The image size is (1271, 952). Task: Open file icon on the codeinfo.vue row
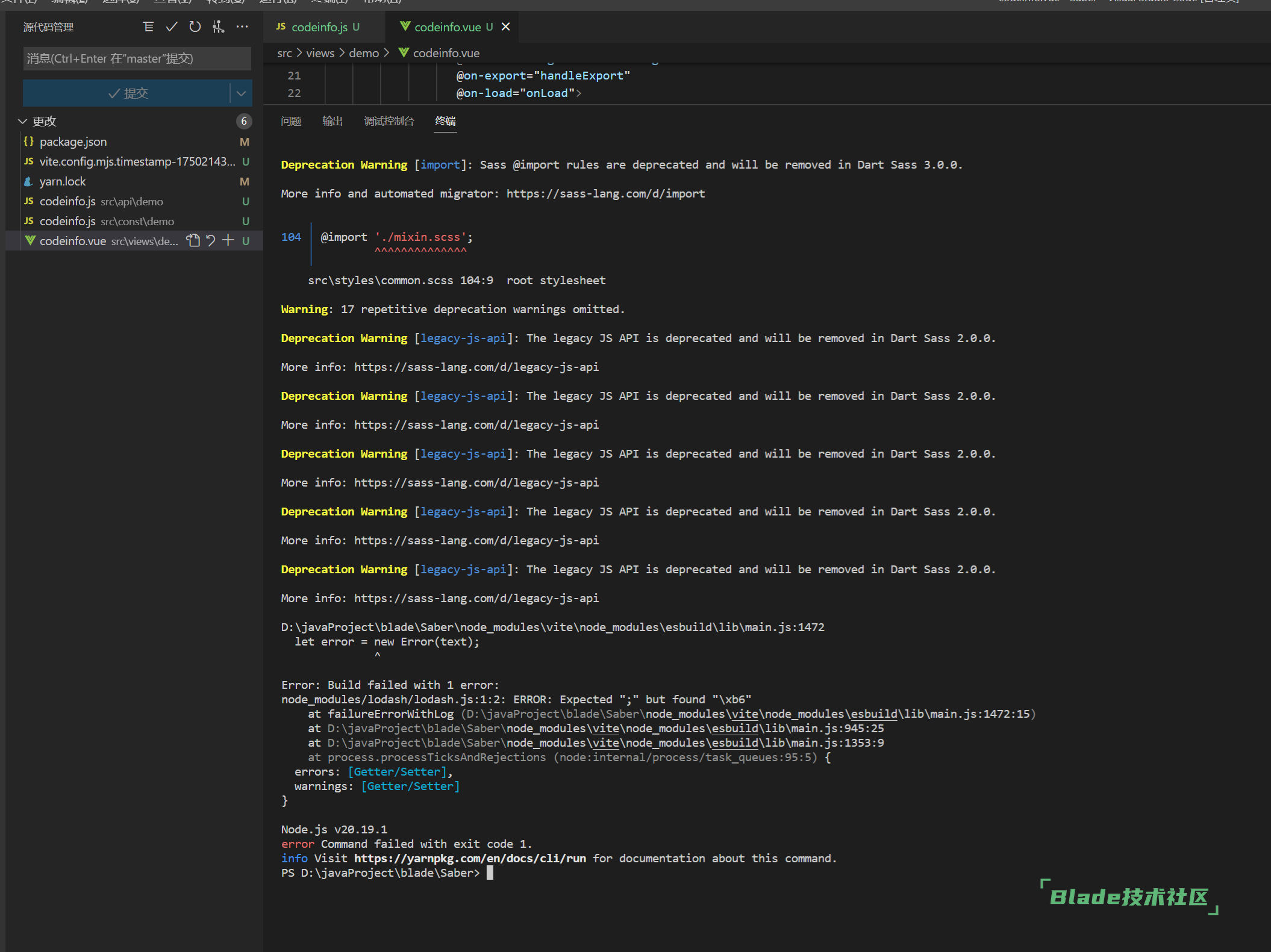pos(193,241)
